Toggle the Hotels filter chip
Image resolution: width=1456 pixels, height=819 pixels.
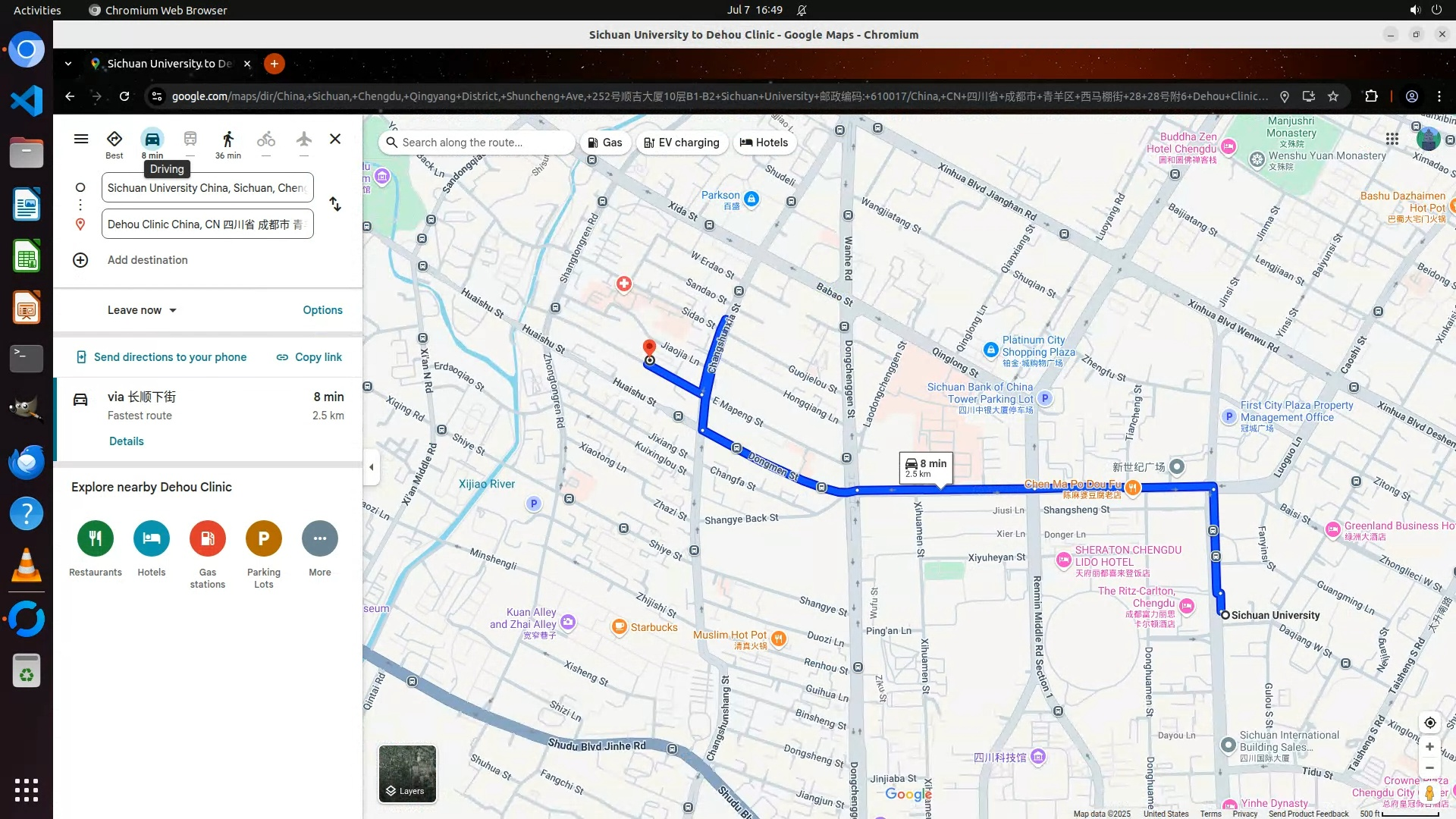pyautogui.click(x=764, y=143)
